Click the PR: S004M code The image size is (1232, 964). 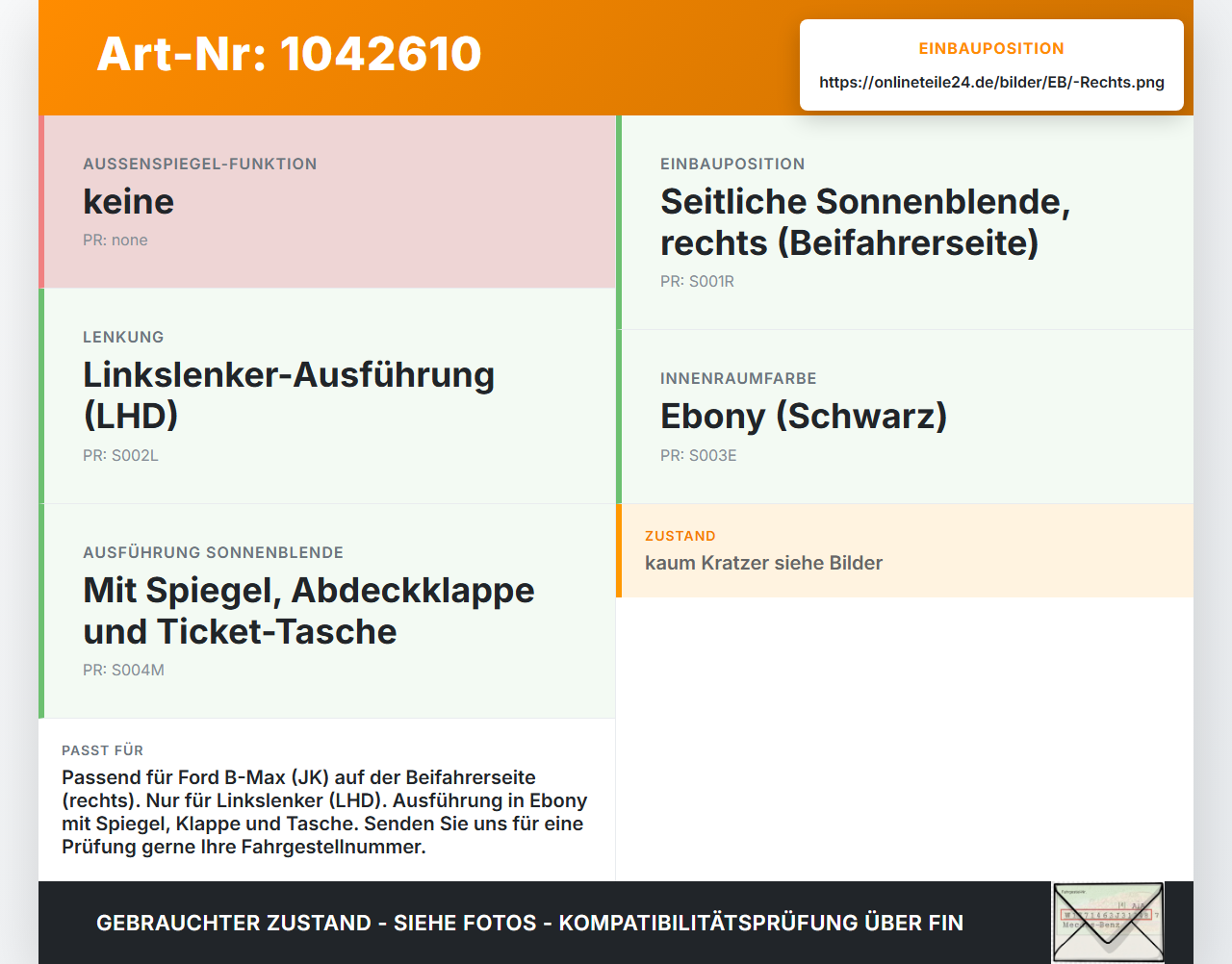pos(123,671)
